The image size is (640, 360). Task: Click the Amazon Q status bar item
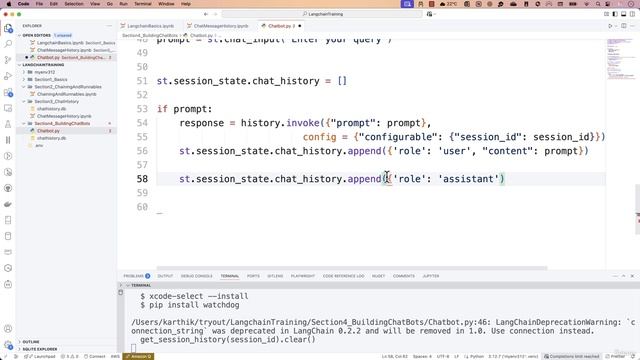(x=138, y=356)
